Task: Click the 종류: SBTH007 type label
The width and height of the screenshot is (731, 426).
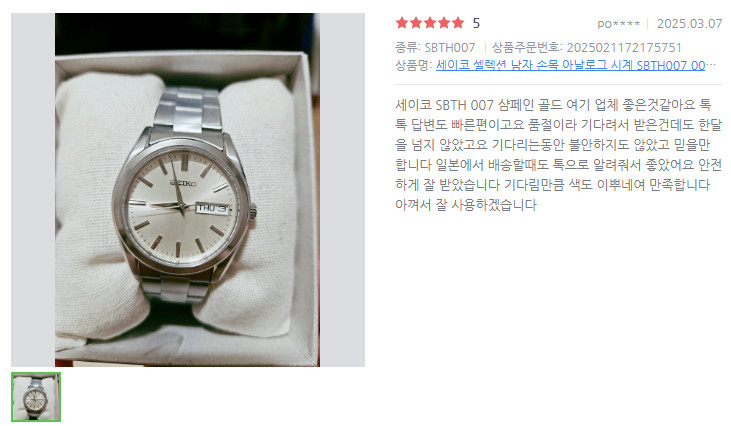Action: tap(435, 47)
